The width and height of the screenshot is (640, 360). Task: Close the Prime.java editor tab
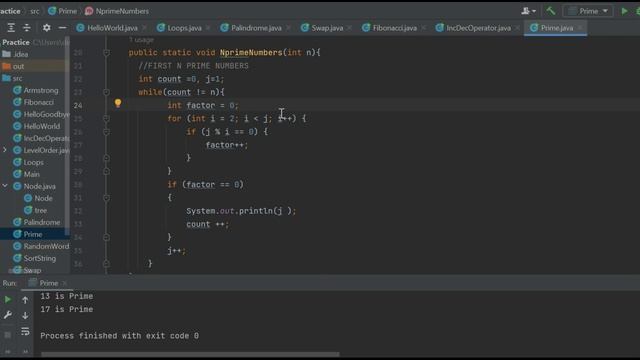[x=580, y=28]
